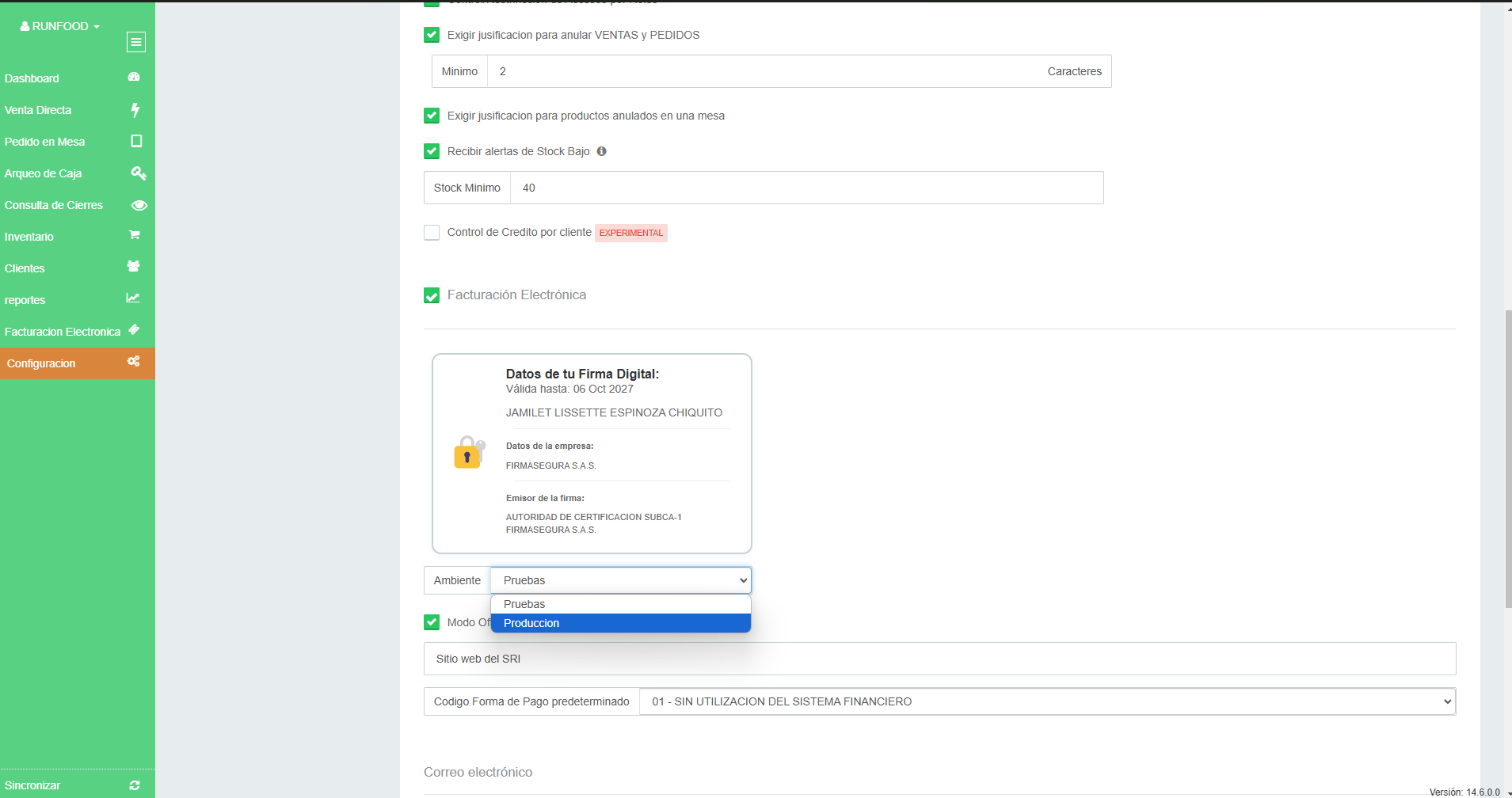This screenshot has width=1512, height=798.
Task: Click the page vertical scrollbar thumb
Action: coord(1508,459)
